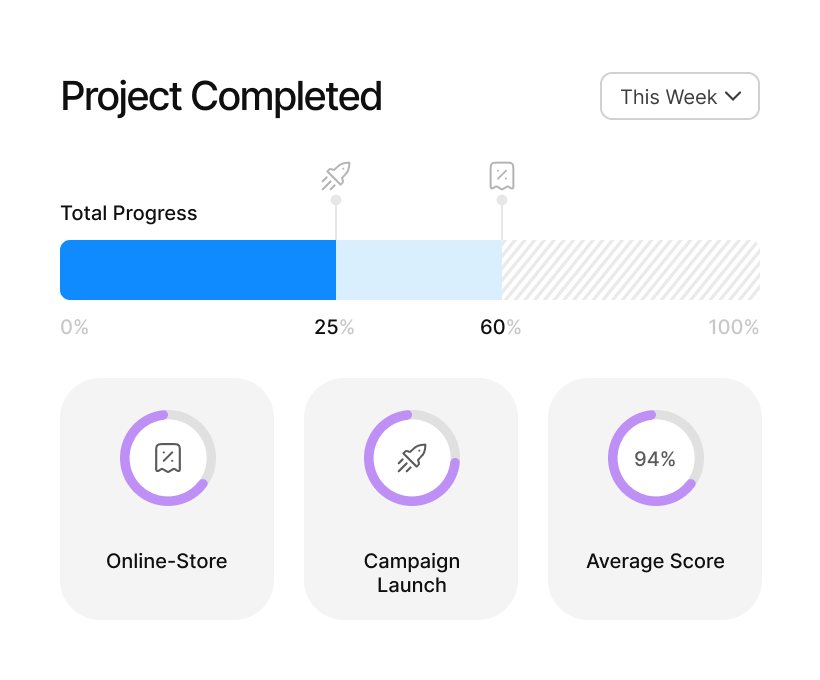This screenshot has width=820, height=680.
Task: Click the 100% label at the bar end
Action: 733,327
